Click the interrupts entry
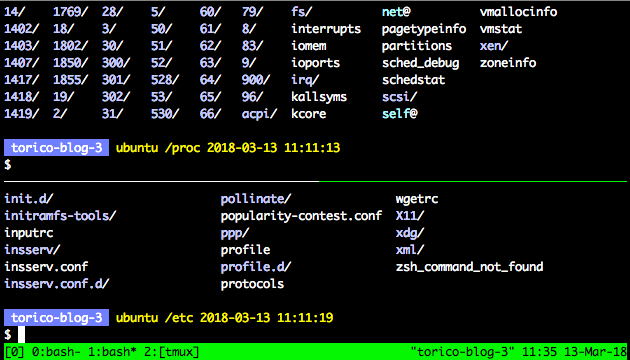The height and width of the screenshot is (360, 630). 326,29
